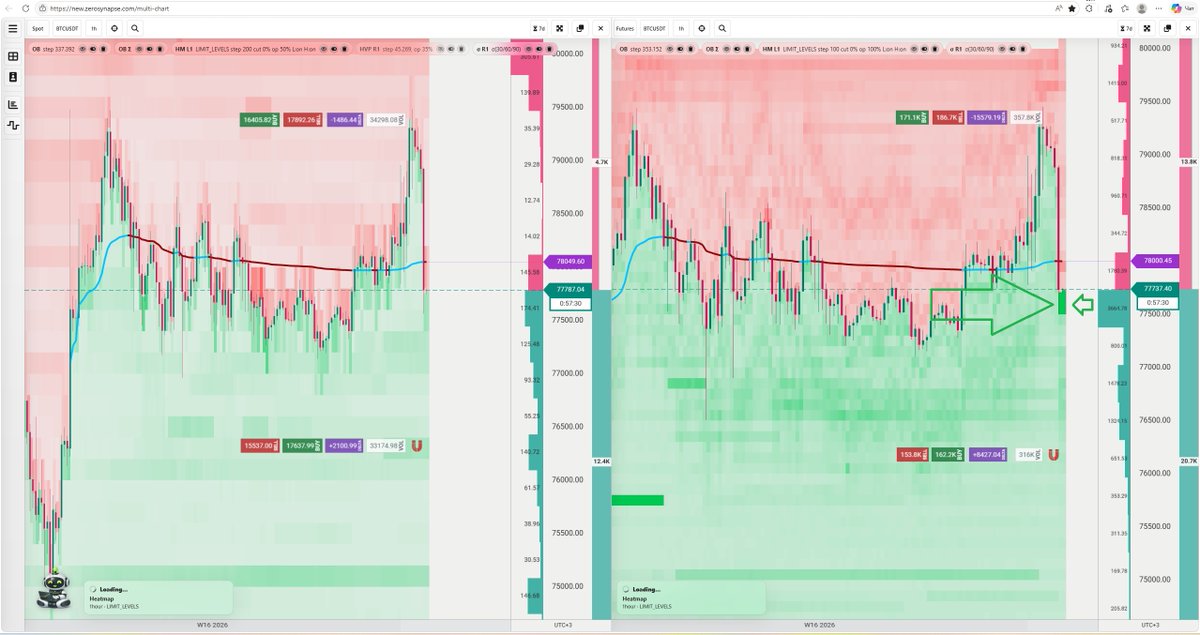Expand the Futures chart to fullscreen
The image size is (1200, 635).
(1147, 29)
